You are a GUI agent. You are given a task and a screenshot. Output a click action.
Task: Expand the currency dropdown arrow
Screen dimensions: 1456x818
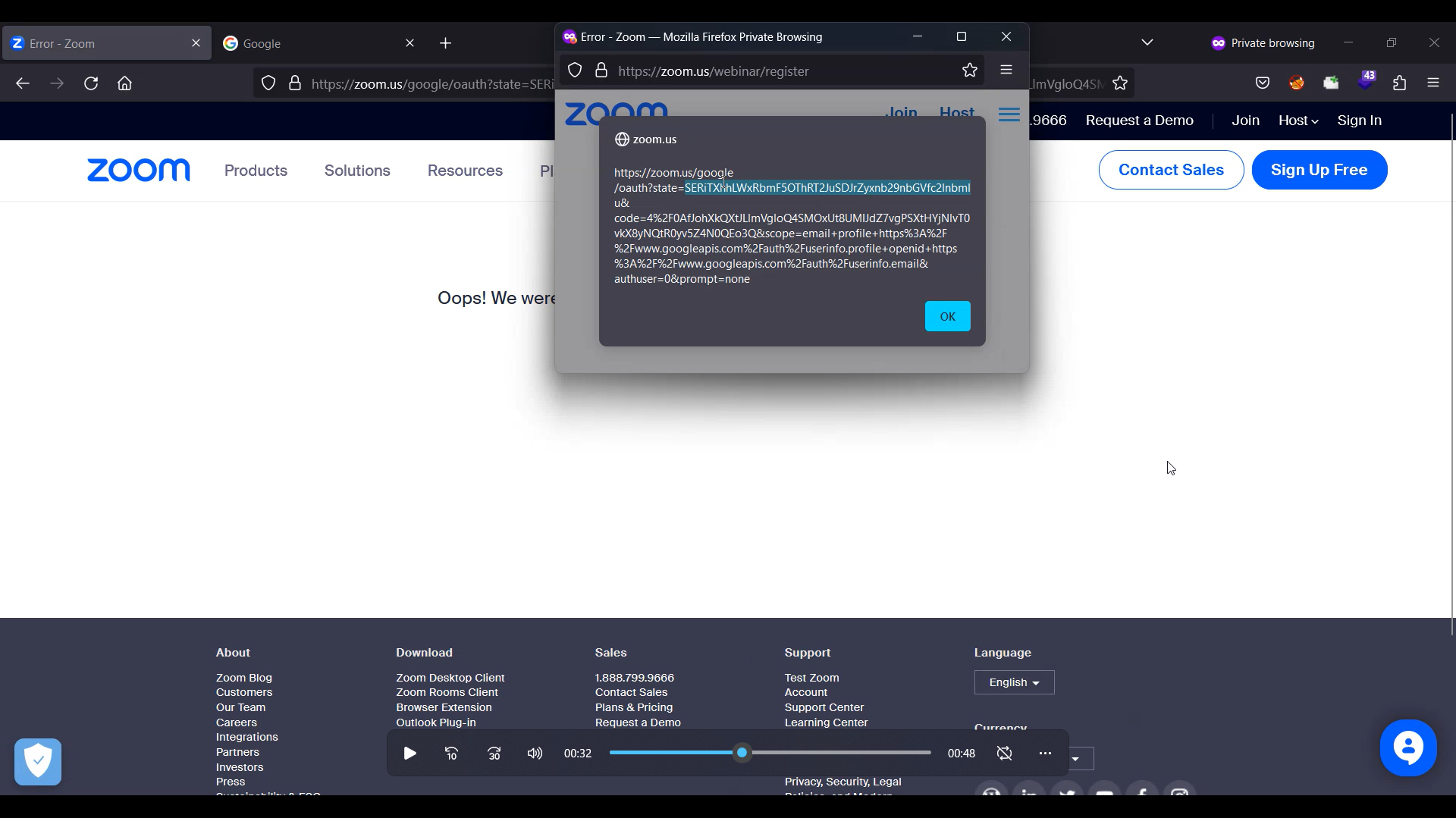[1075, 759]
